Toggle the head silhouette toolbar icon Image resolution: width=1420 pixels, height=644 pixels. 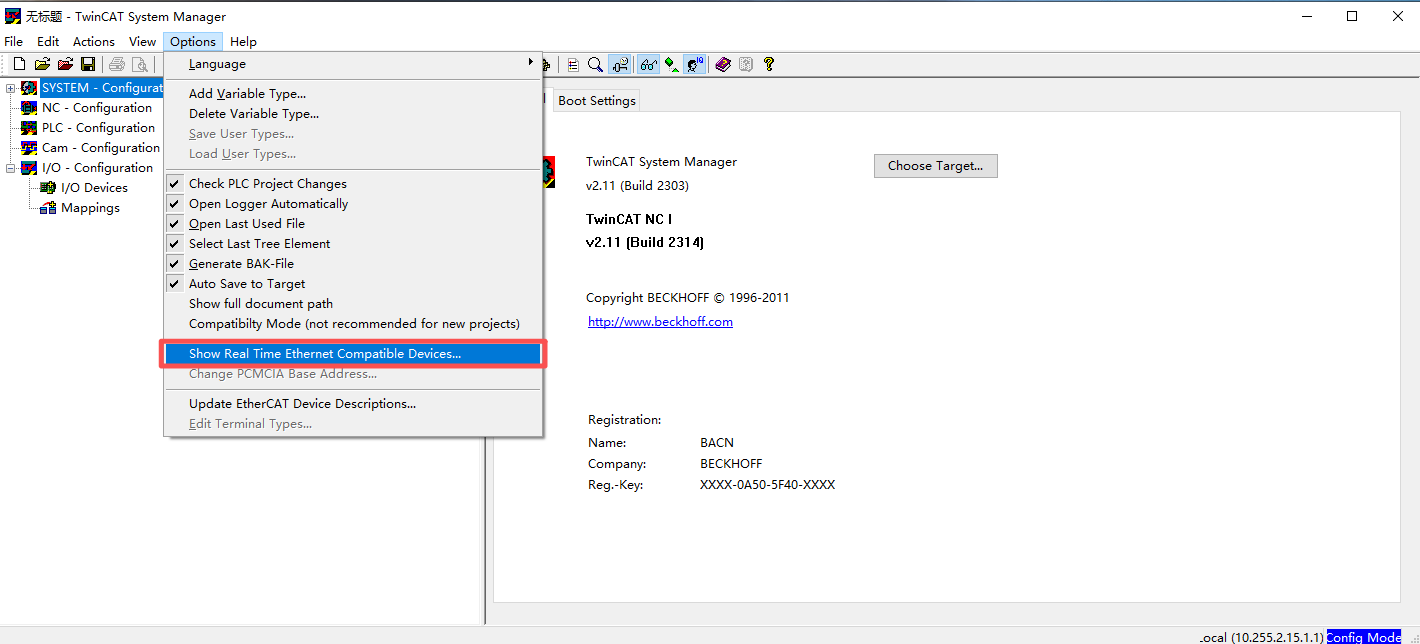pos(696,65)
